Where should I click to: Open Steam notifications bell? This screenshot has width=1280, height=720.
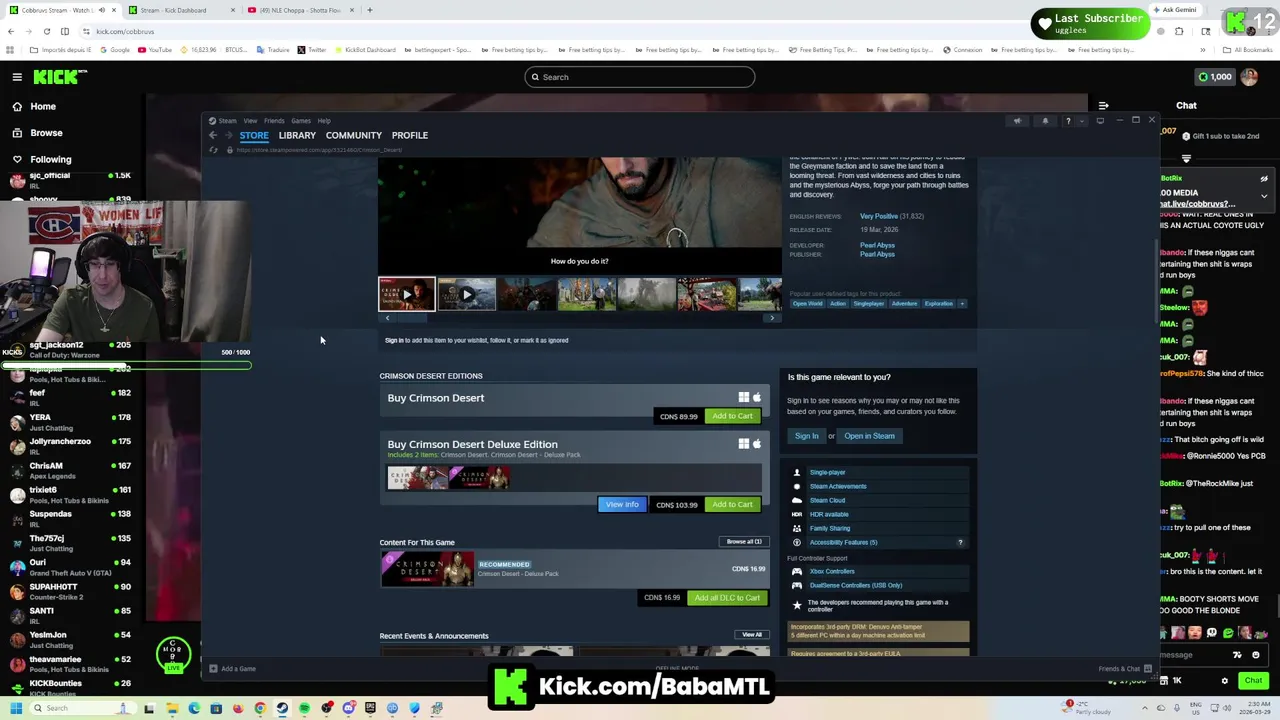[x=1045, y=121]
